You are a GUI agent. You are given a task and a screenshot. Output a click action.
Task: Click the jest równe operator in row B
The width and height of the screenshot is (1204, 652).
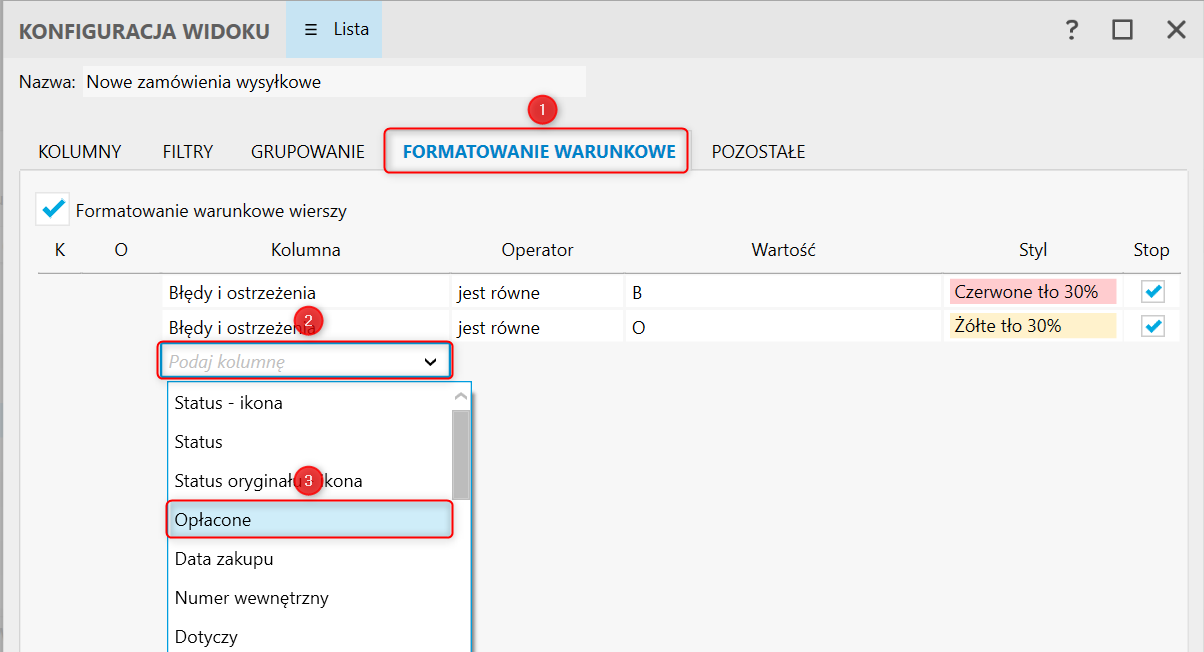coord(538,292)
